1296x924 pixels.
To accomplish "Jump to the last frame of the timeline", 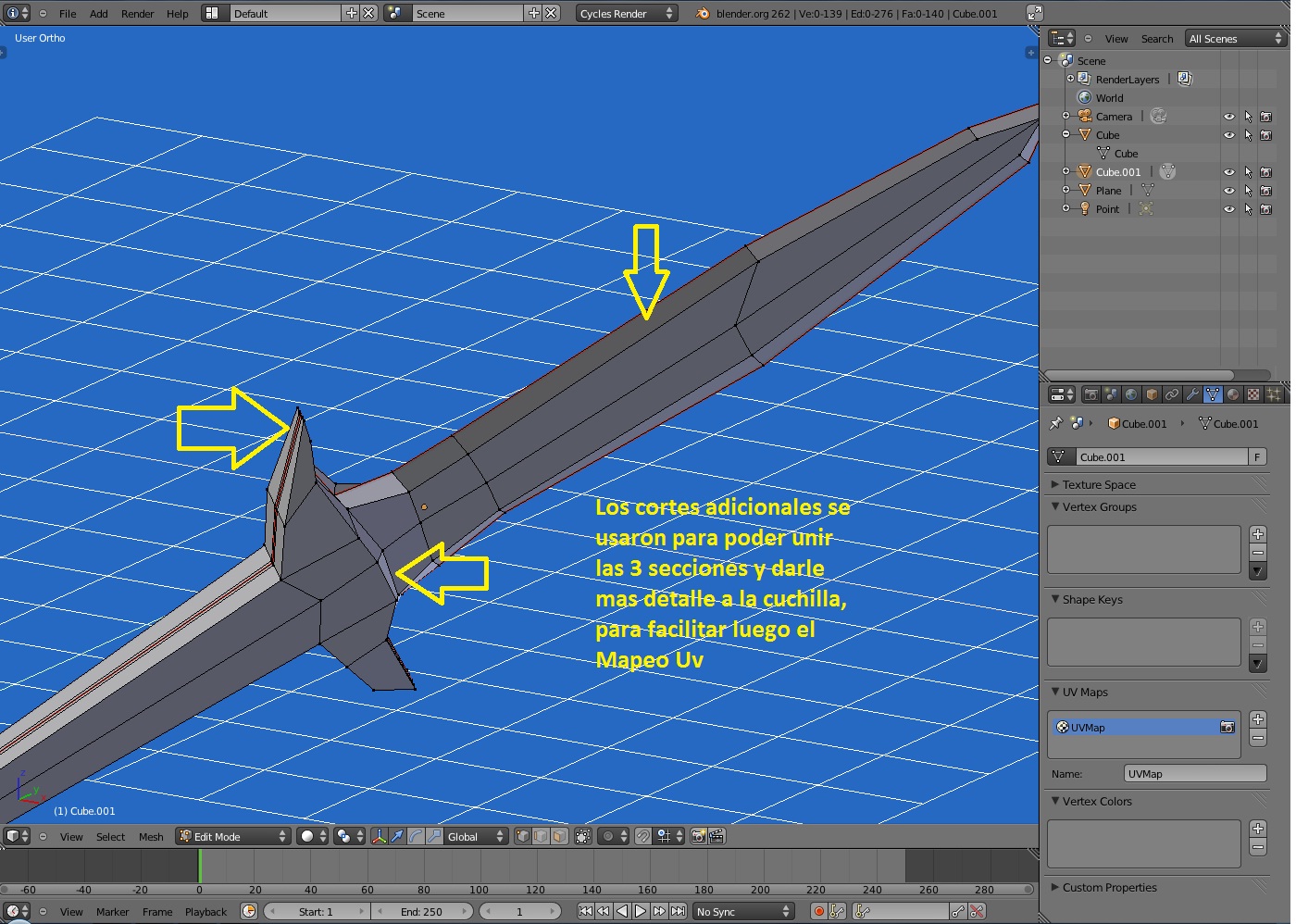I will pyautogui.click(x=679, y=911).
